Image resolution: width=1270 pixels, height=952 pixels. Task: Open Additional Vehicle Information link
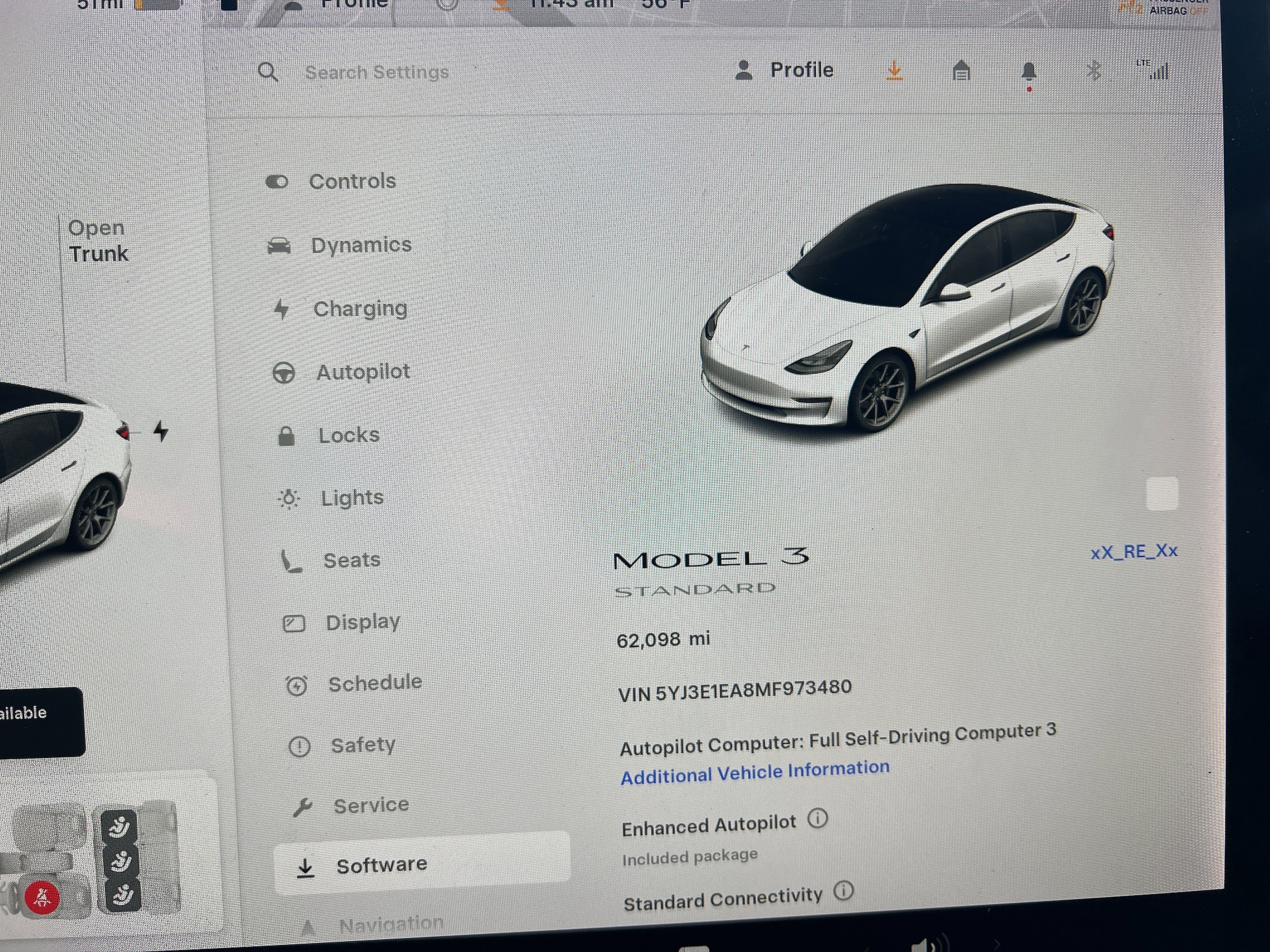click(754, 772)
